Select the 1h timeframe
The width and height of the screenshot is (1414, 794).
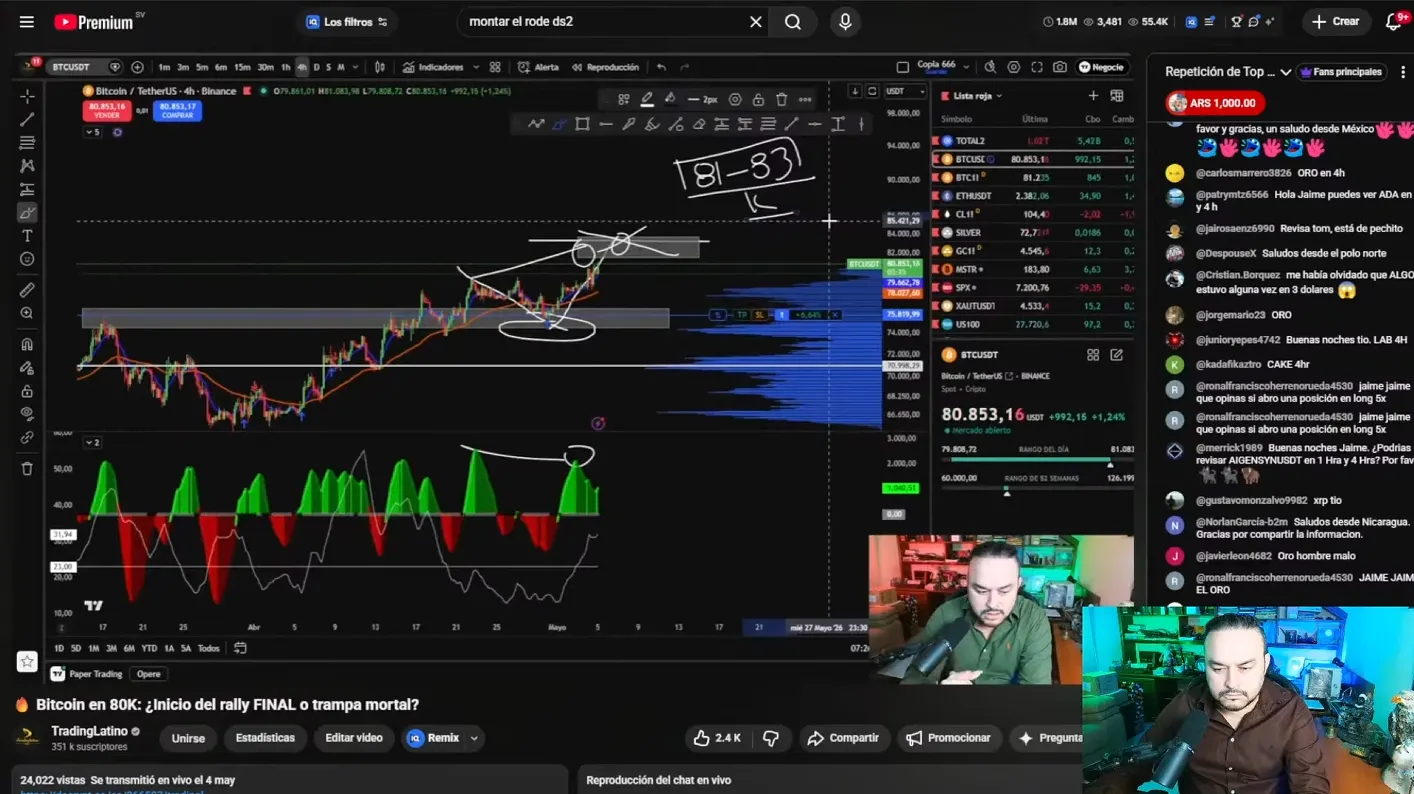point(286,67)
